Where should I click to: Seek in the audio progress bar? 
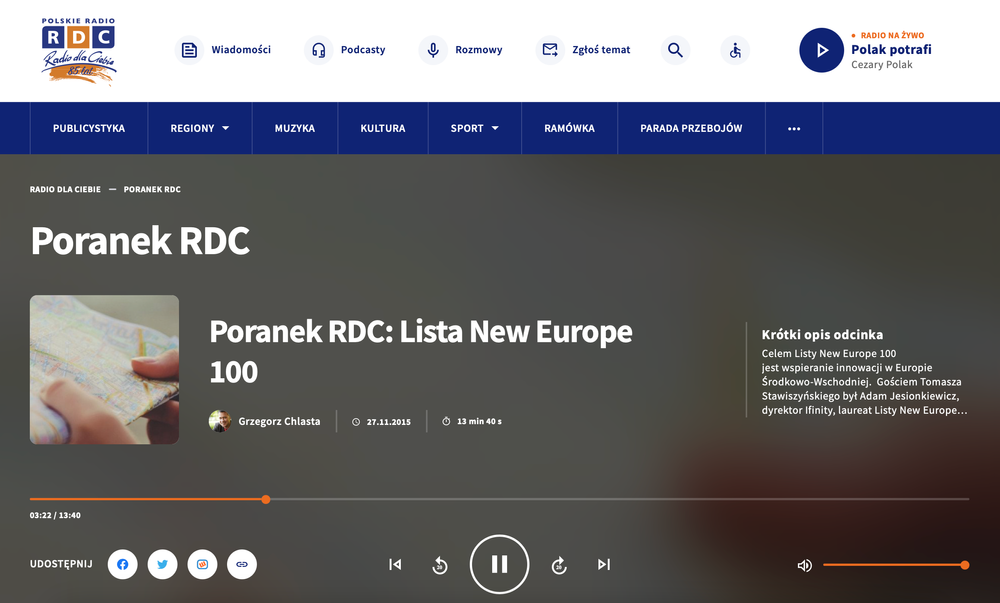pyautogui.click(x=499, y=499)
